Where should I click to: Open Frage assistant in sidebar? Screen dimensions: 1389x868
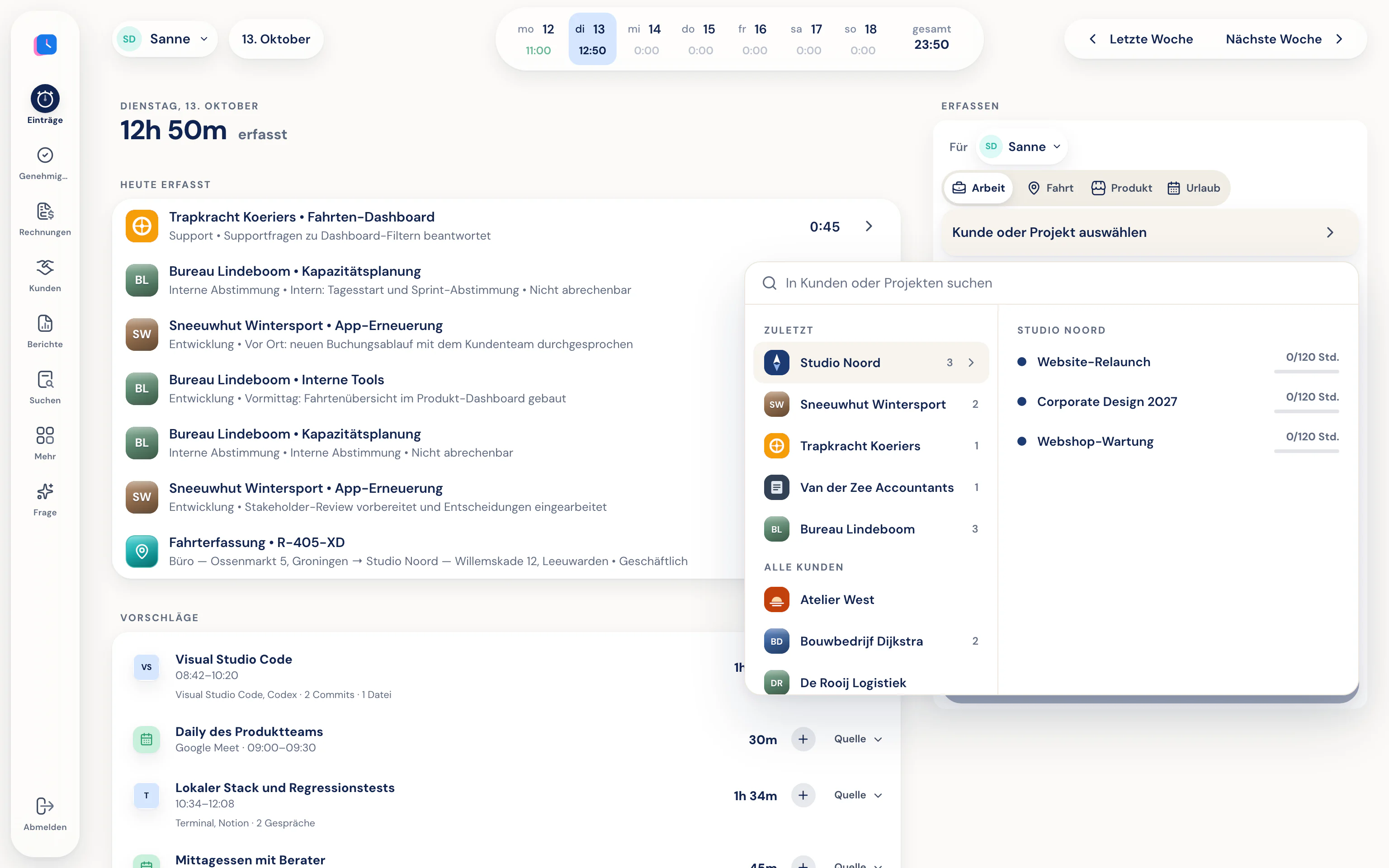pos(45,500)
